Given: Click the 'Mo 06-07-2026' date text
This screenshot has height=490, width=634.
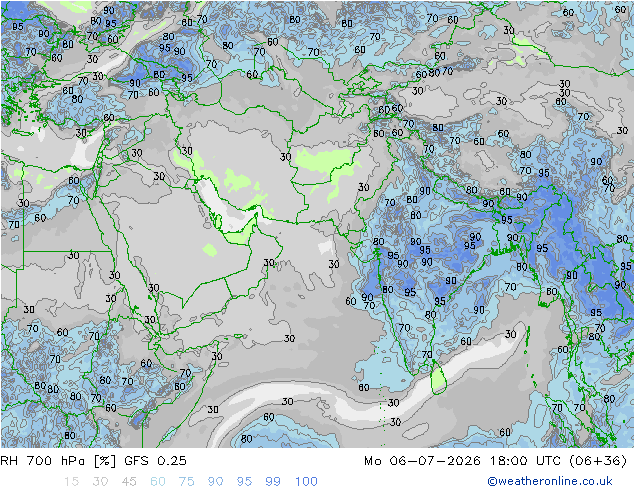Looking at the screenshot, I should click(422, 461).
